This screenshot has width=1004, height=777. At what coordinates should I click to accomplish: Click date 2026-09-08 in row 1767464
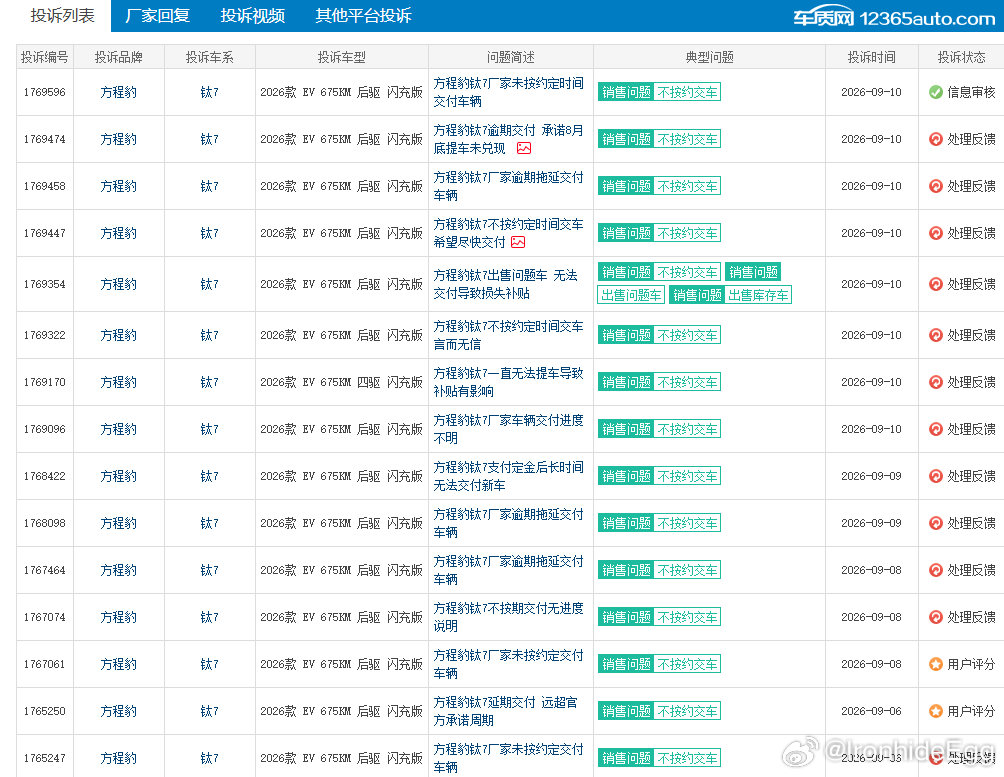871,570
